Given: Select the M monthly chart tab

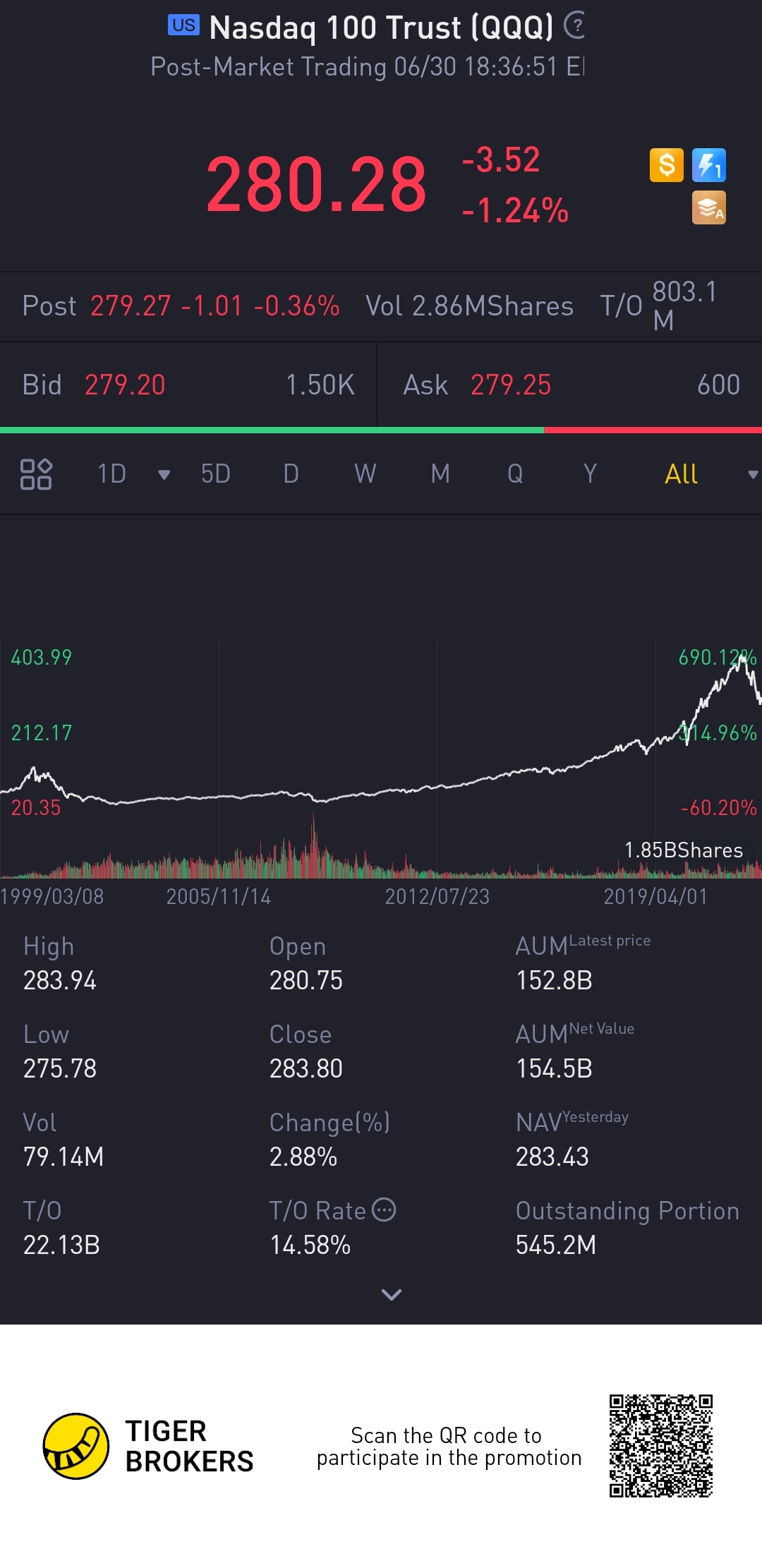Looking at the screenshot, I should [x=440, y=474].
